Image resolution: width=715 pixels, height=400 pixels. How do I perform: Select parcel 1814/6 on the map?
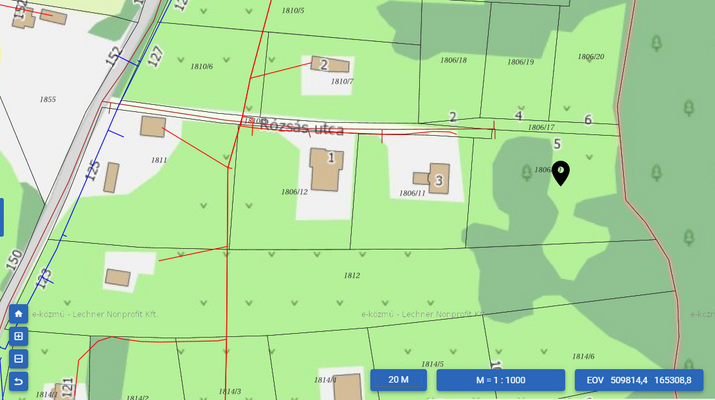[583, 356]
